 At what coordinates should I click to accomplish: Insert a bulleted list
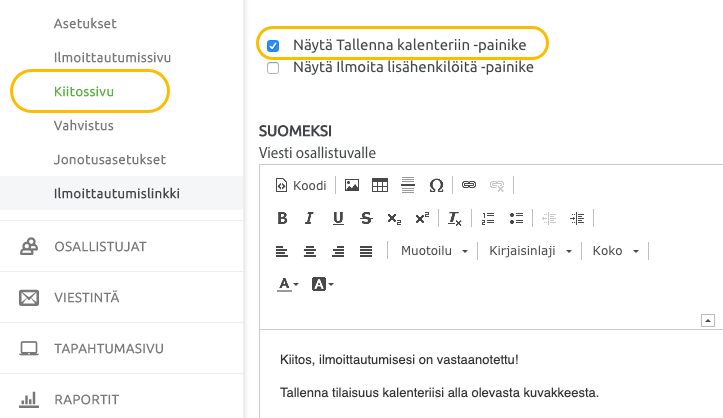516,218
